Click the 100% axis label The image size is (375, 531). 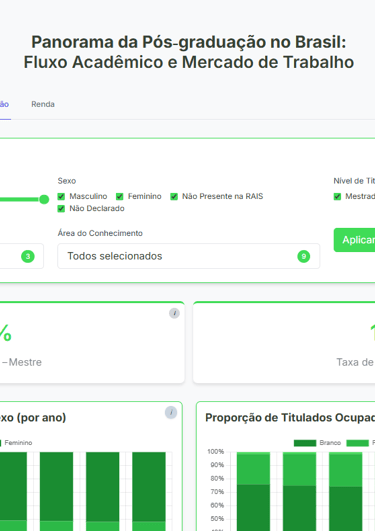[215, 451]
